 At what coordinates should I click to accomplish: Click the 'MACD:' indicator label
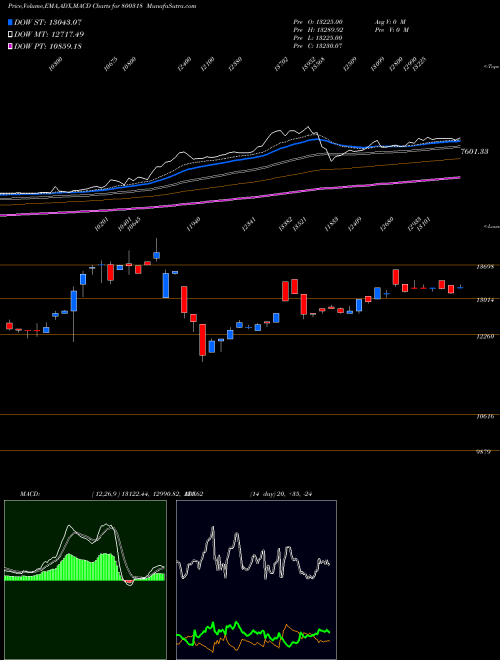[x=30, y=494]
